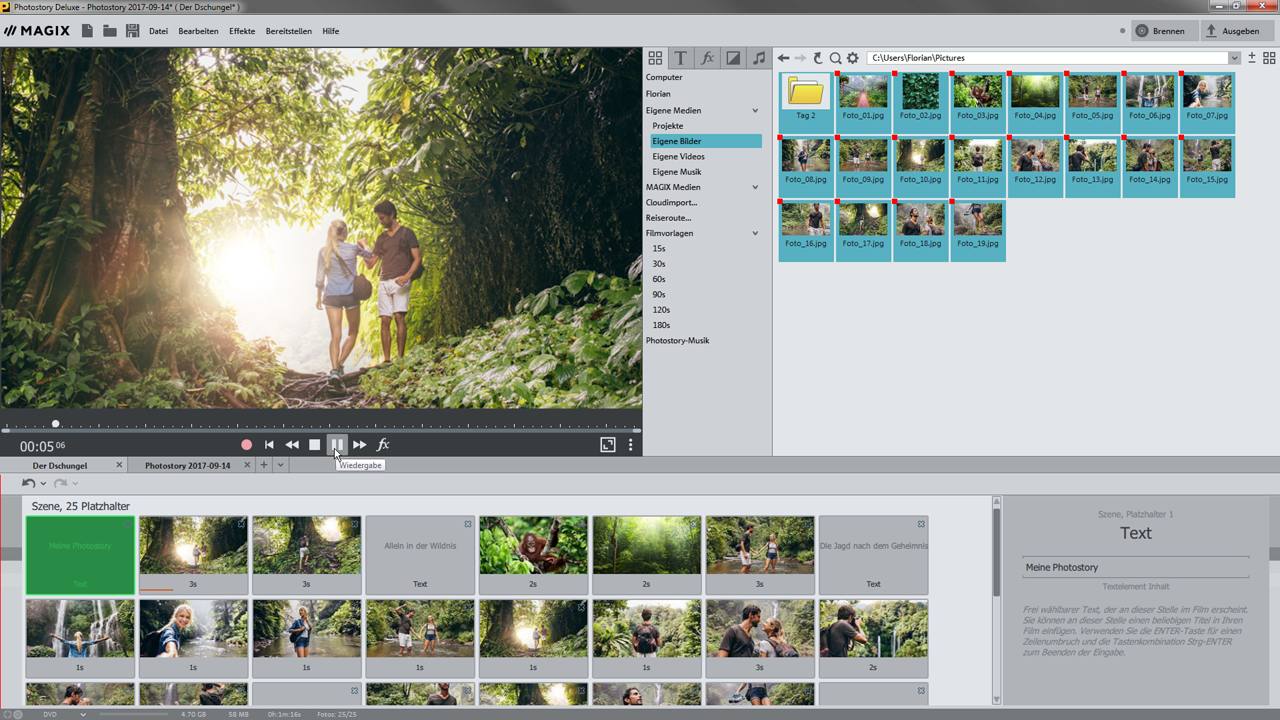Open the Hilfe menu
Viewport: 1280px width, 720px height.
pos(330,31)
